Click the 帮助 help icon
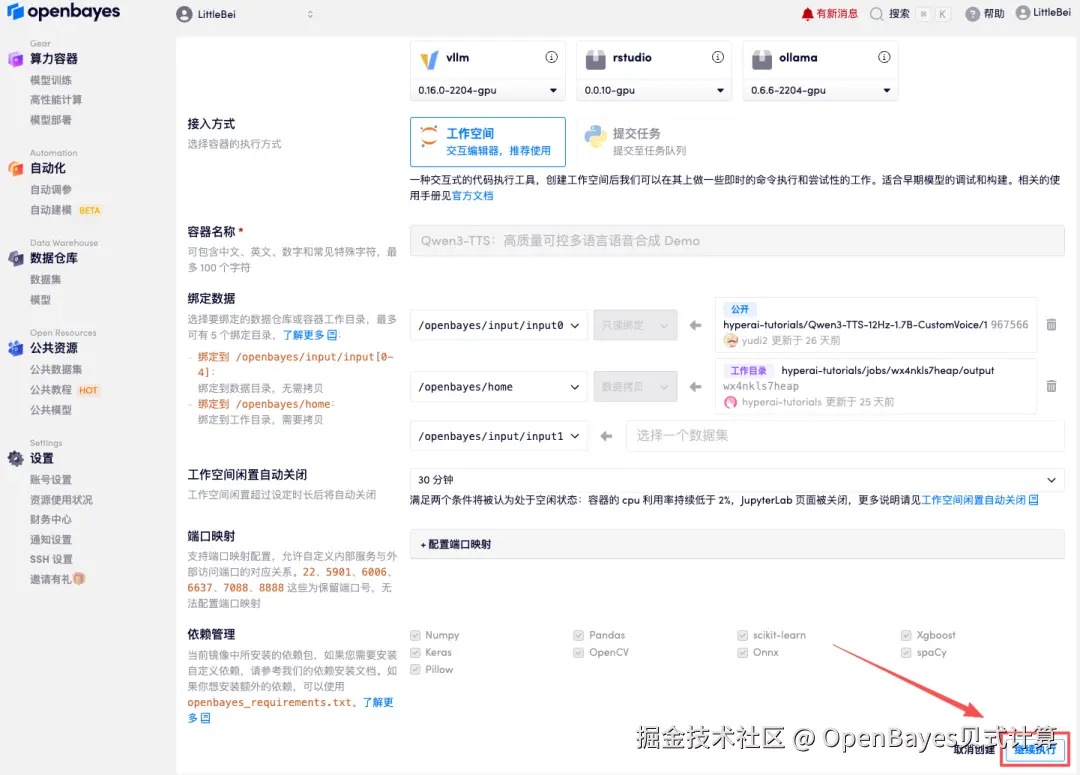The height and width of the screenshot is (775, 1080). click(967, 12)
